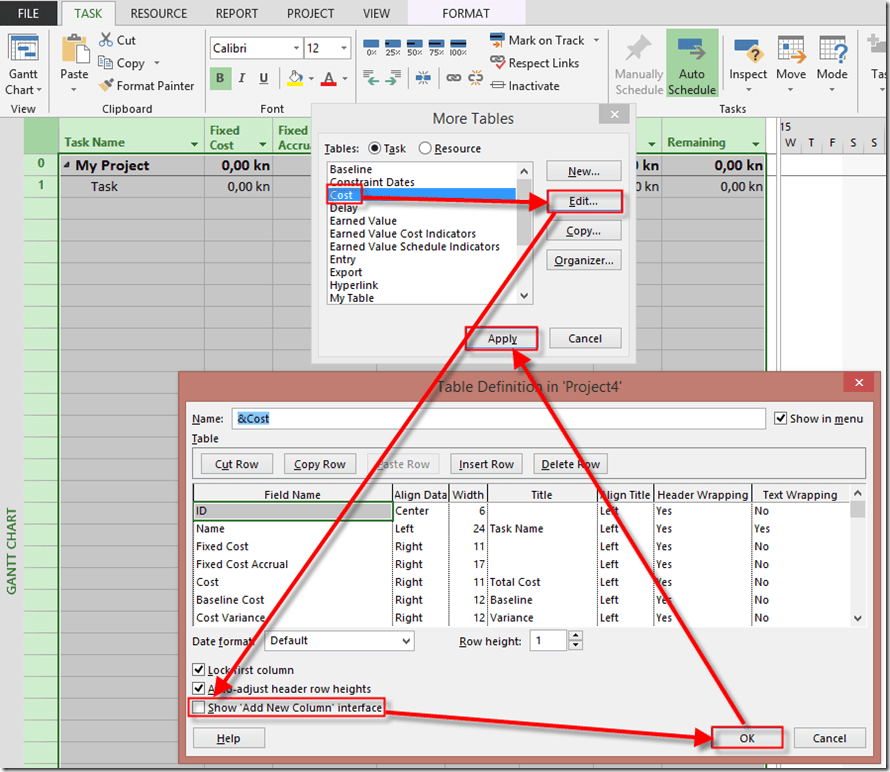Click the 50% complete progress icon

415,48
